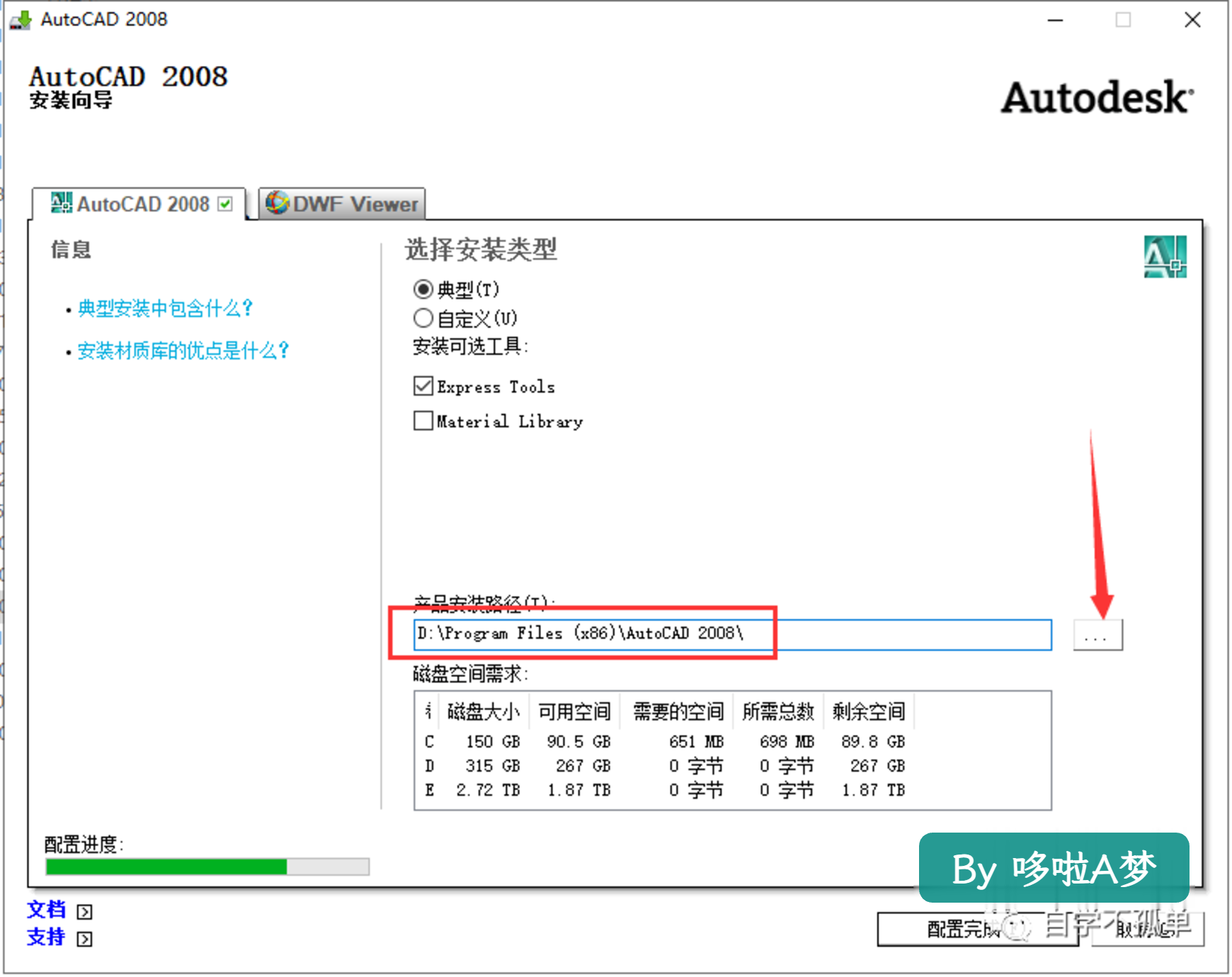Click the 需要的空间 column header
The height and width of the screenshot is (977, 1232).
[678, 712]
